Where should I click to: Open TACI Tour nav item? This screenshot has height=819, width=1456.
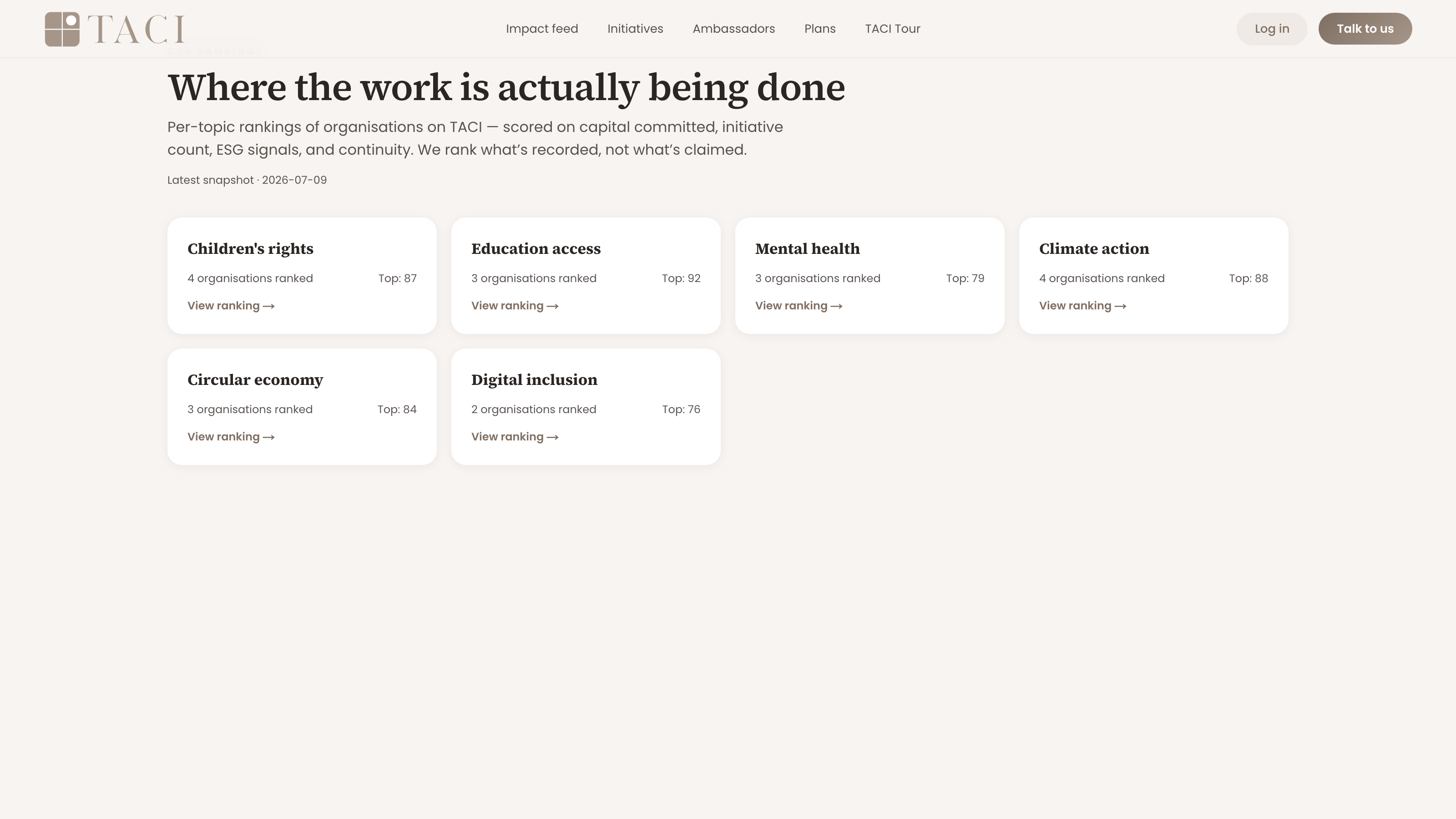(x=892, y=29)
